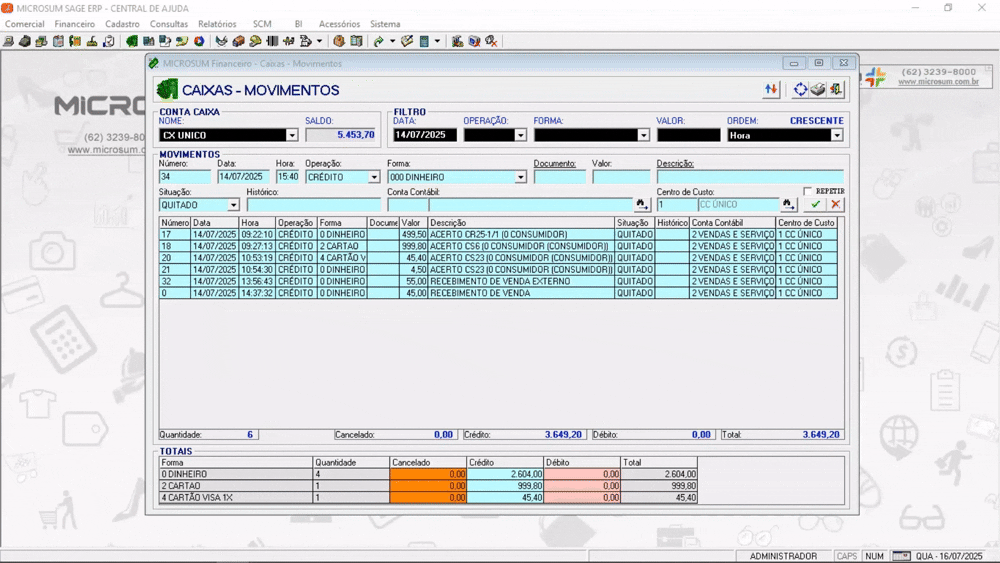
Task: Click the Descrição input field
Action: [750, 177]
